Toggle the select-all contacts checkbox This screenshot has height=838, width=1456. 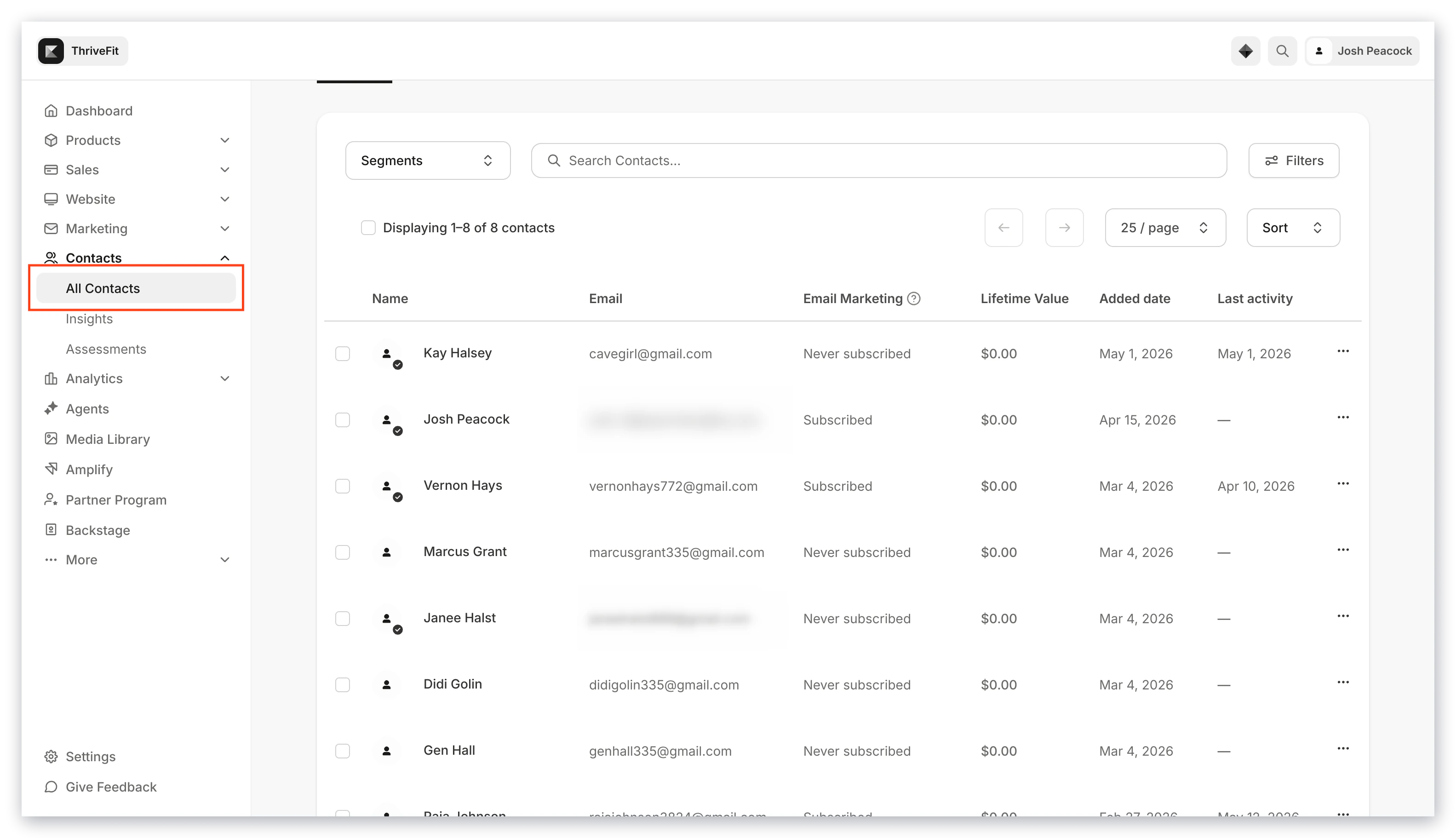[x=368, y=227]
